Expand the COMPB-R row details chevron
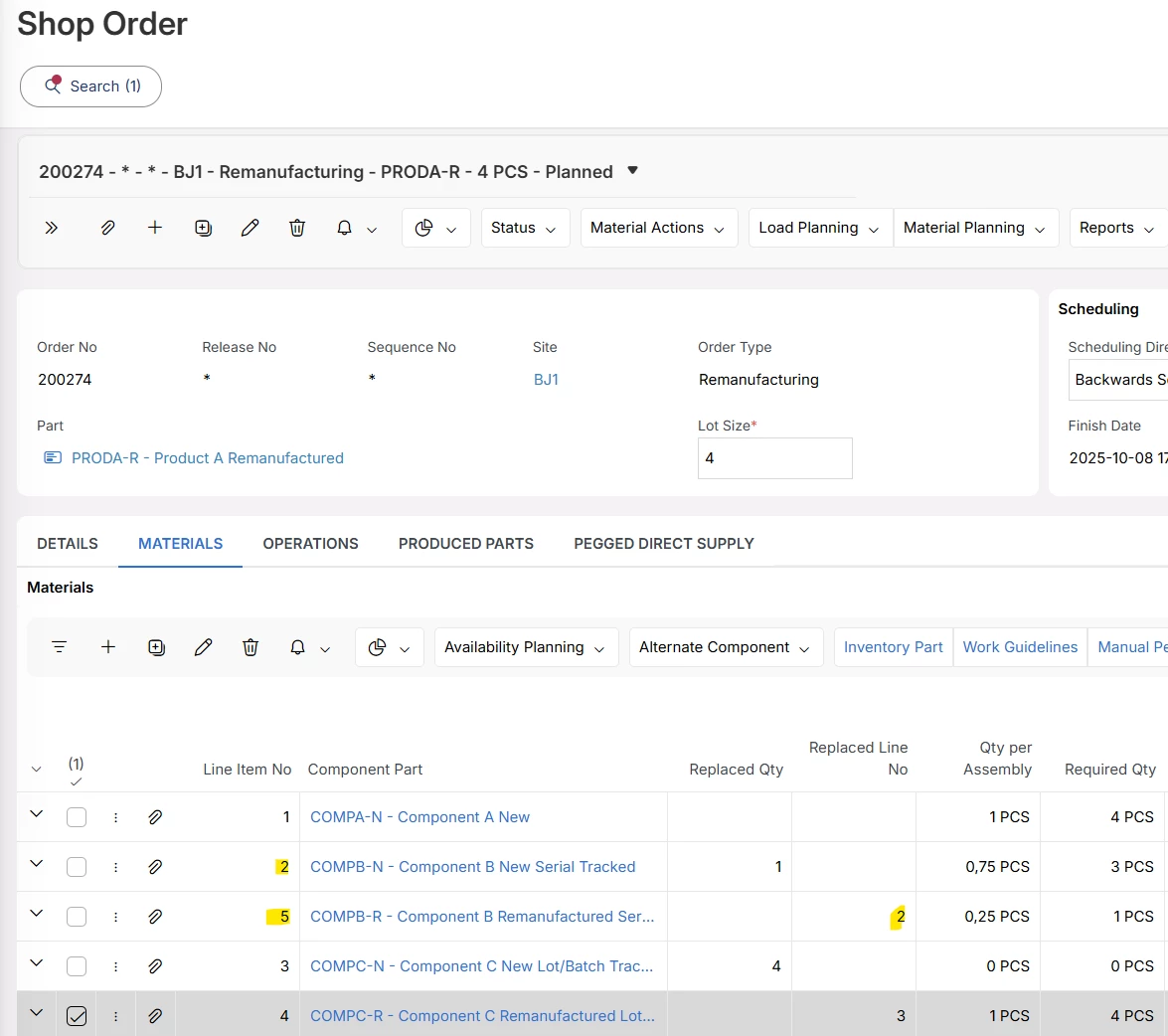The width and height of the screenshot is (1168, 1036). tap(37, 914)
